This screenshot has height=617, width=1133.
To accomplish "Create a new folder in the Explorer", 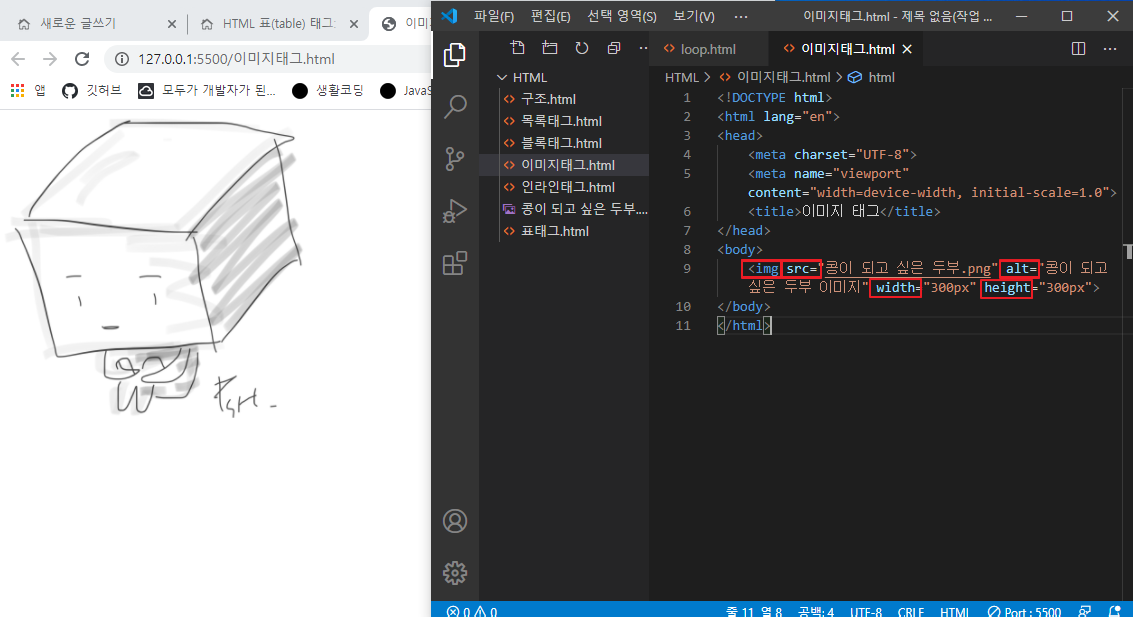I will (x=549, y=47).
